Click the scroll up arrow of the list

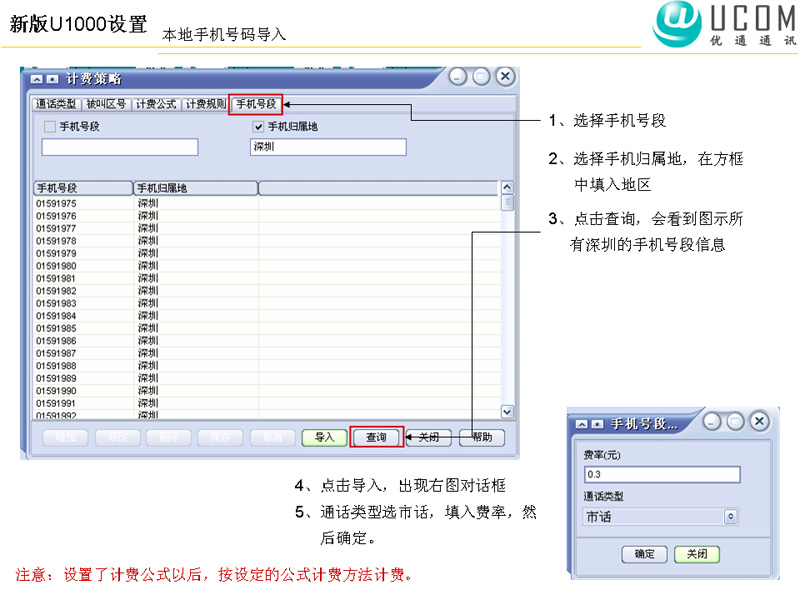click(x=507, y=187)
